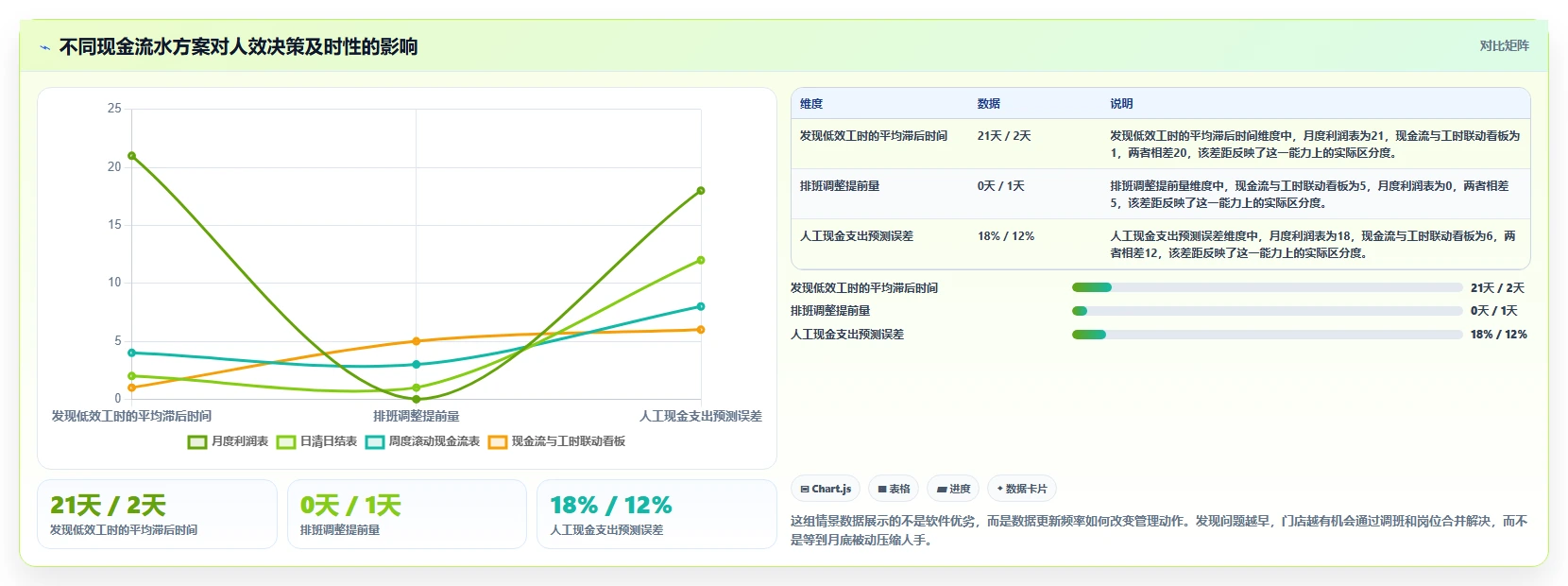Image resolution: width=1568 pixels, height=586 pixels.
Task: Click the x-axis label 排班调整提前量
Action: 417,416
